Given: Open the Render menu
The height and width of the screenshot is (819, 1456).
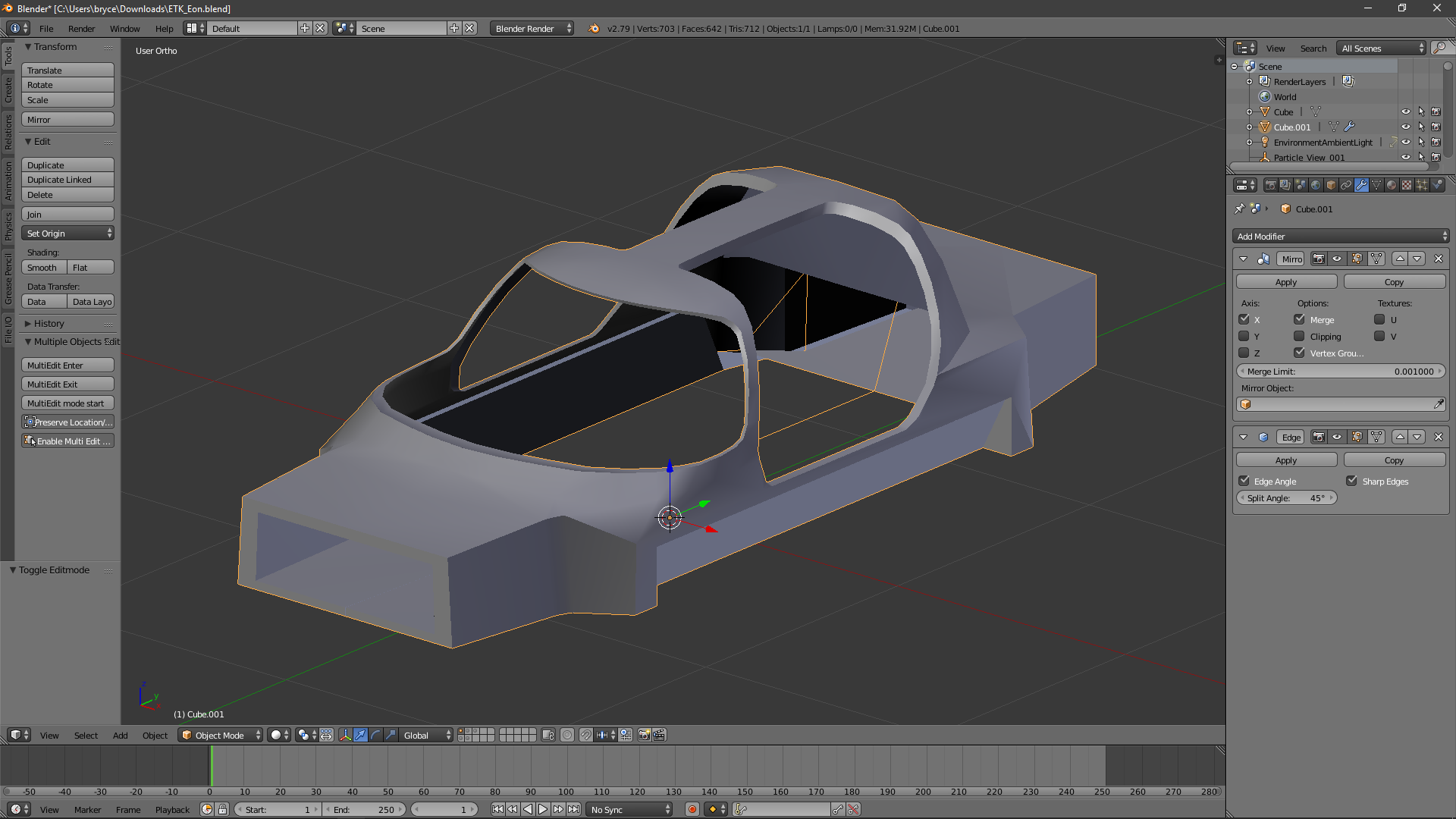Looking at the screenshot, I should click(81, 28).
